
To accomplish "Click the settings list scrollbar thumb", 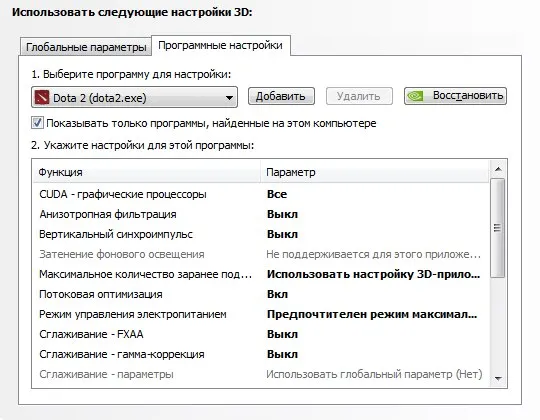I will [x=497, y=228].
